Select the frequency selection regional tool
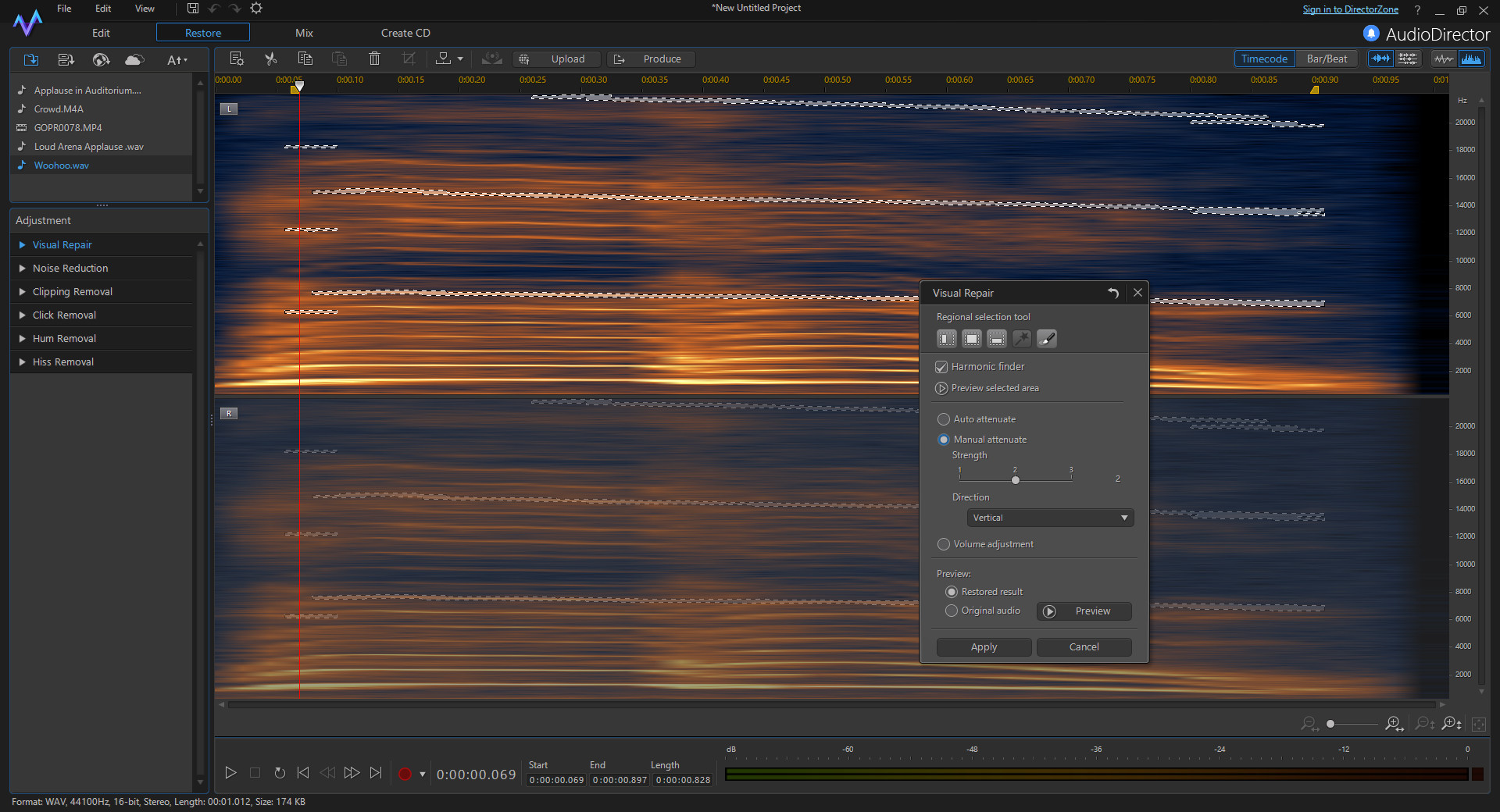 pyautogui.click(x=997, y=339)
